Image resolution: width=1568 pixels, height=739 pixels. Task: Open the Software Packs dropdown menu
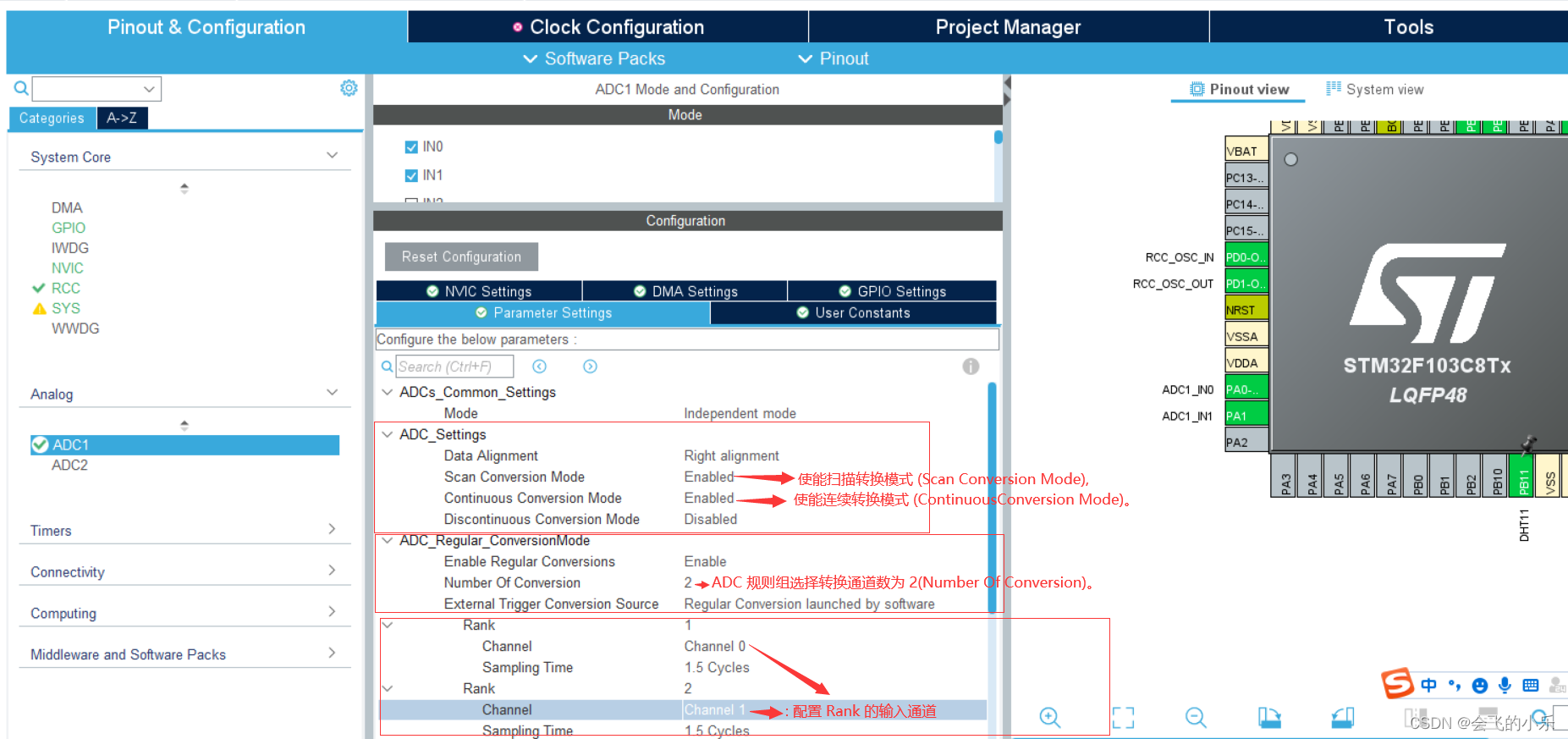coord(594,58)
